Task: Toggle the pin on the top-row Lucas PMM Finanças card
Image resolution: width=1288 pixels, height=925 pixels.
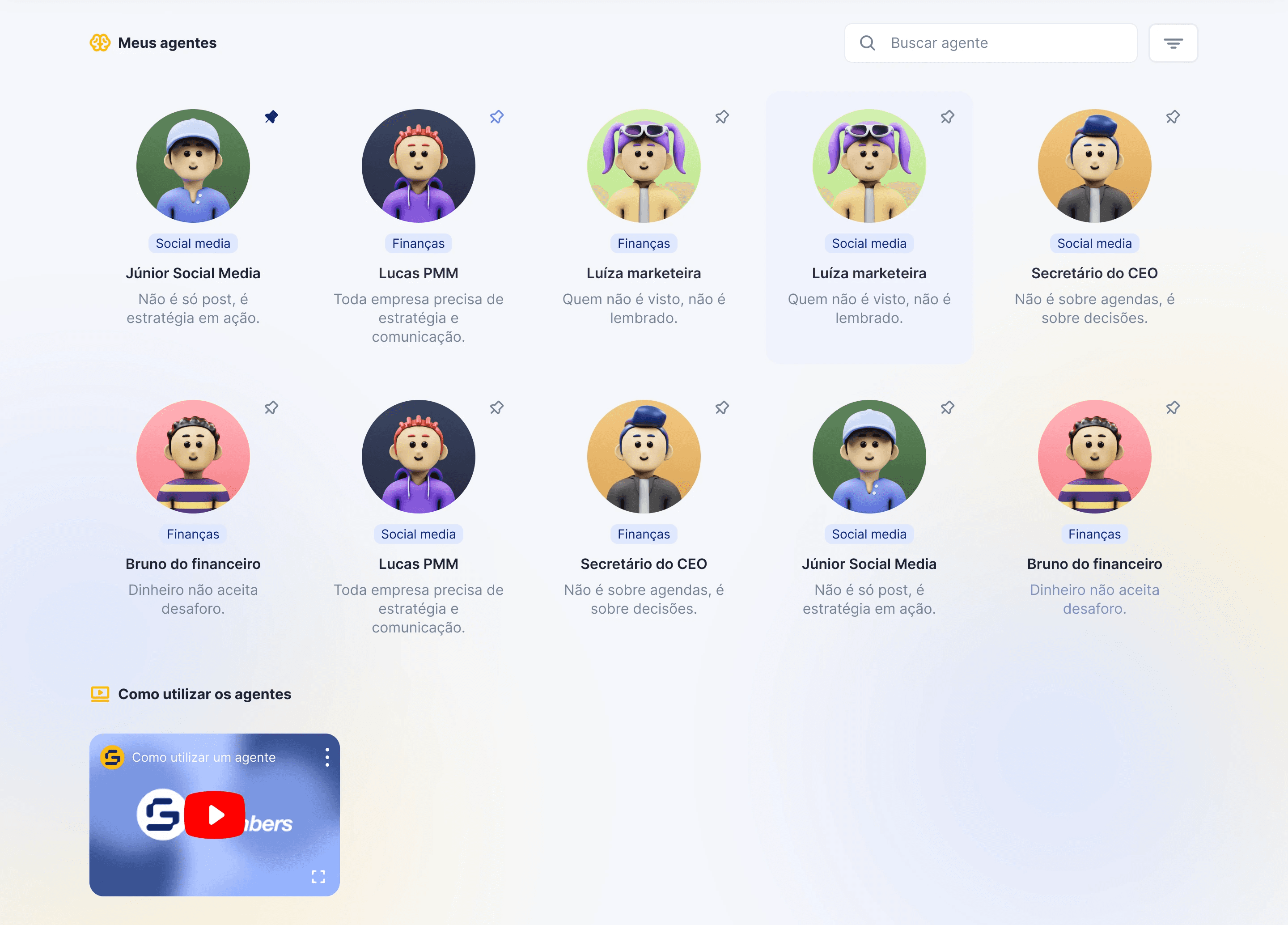Action: (496, 117)
